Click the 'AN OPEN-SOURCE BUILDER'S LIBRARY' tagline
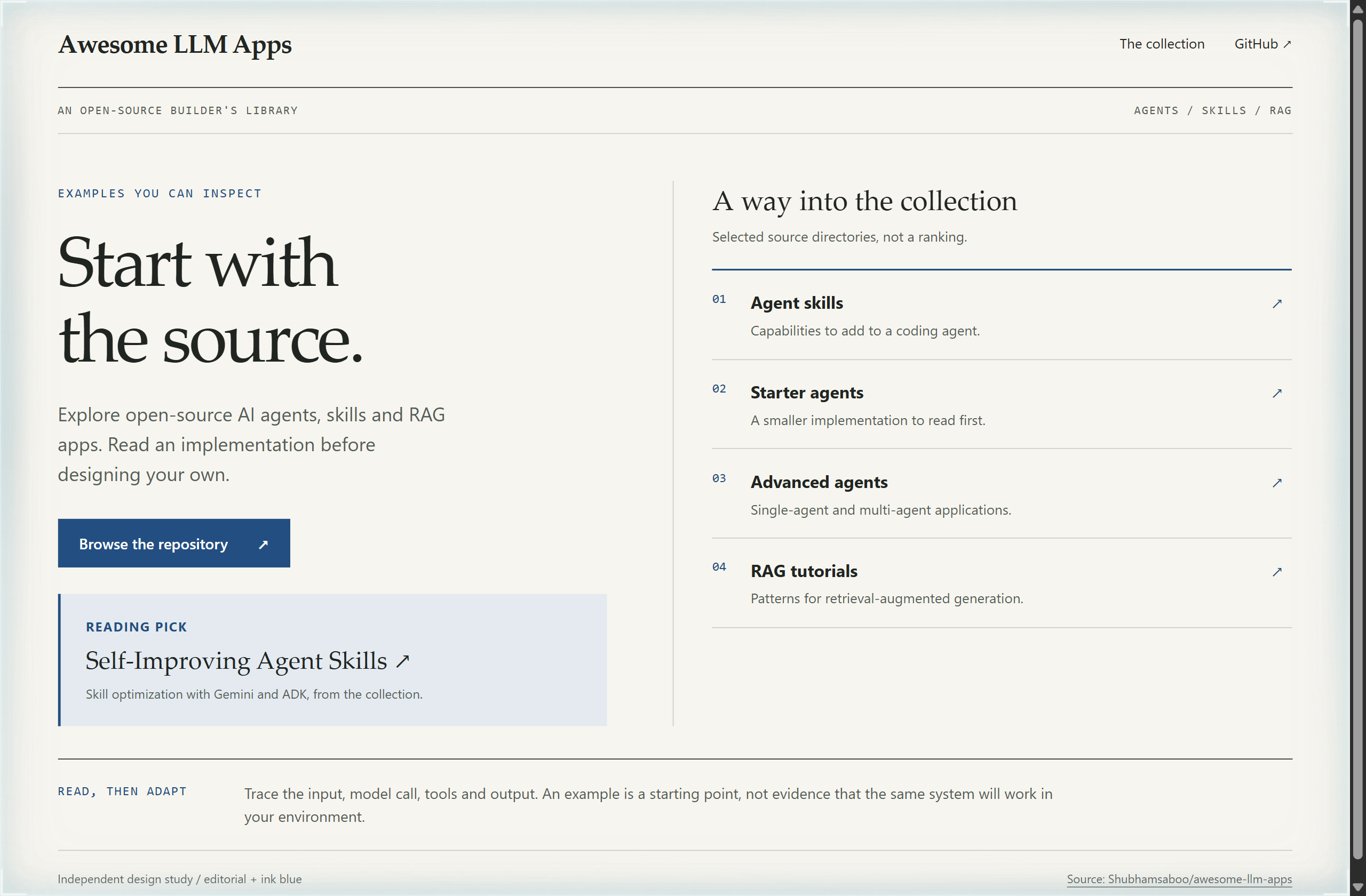This screenshot has width=1366, height=896. 178,110
